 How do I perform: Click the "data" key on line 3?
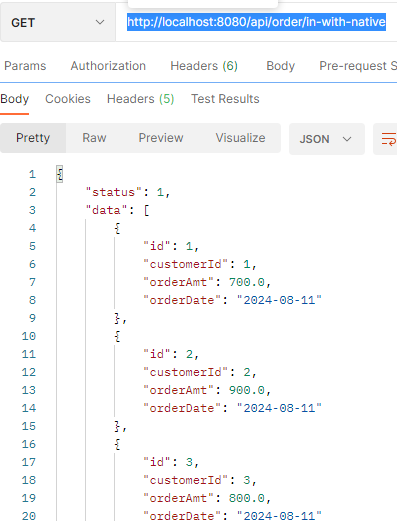[x=107, y=210]
